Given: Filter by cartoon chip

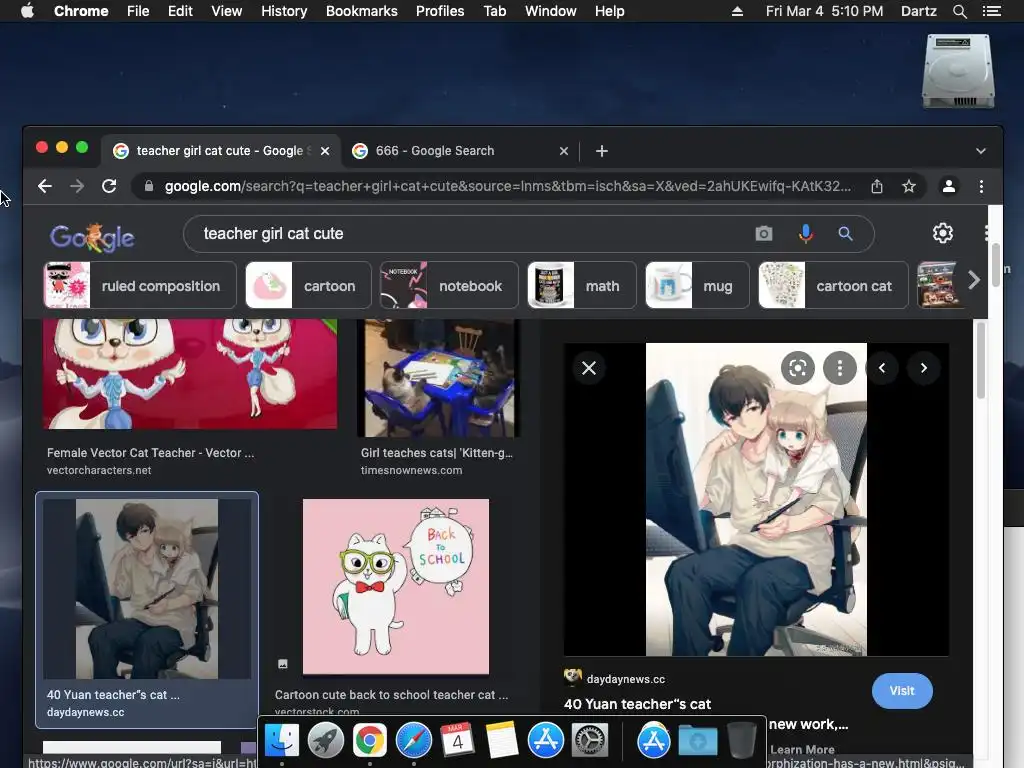Looking at the screenshot, I should point(308,285).
